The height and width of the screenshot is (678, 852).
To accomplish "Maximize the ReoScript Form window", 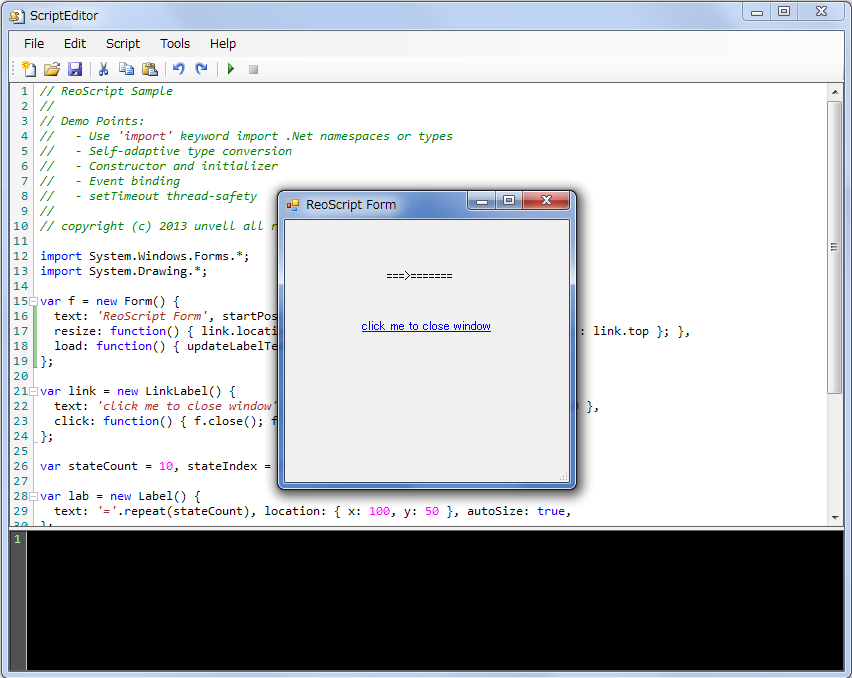I will coord(509,201).
